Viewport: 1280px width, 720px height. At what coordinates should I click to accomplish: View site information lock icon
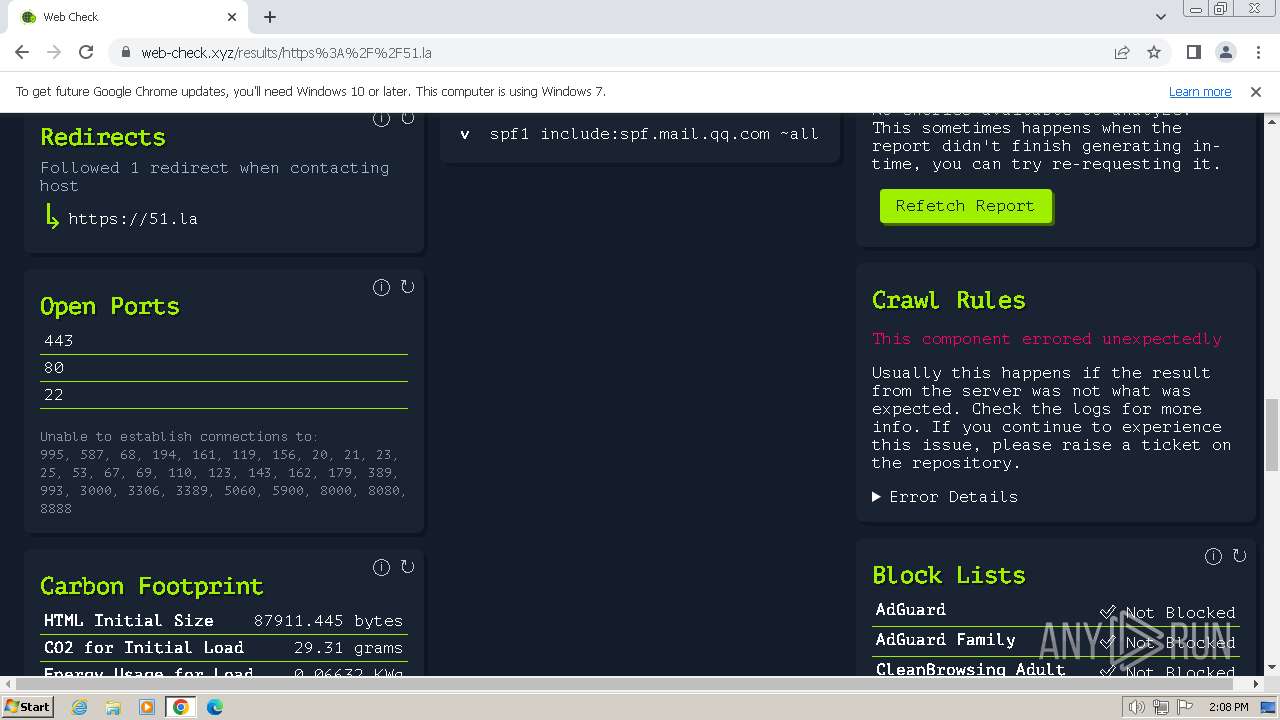[x=125, y=53]
